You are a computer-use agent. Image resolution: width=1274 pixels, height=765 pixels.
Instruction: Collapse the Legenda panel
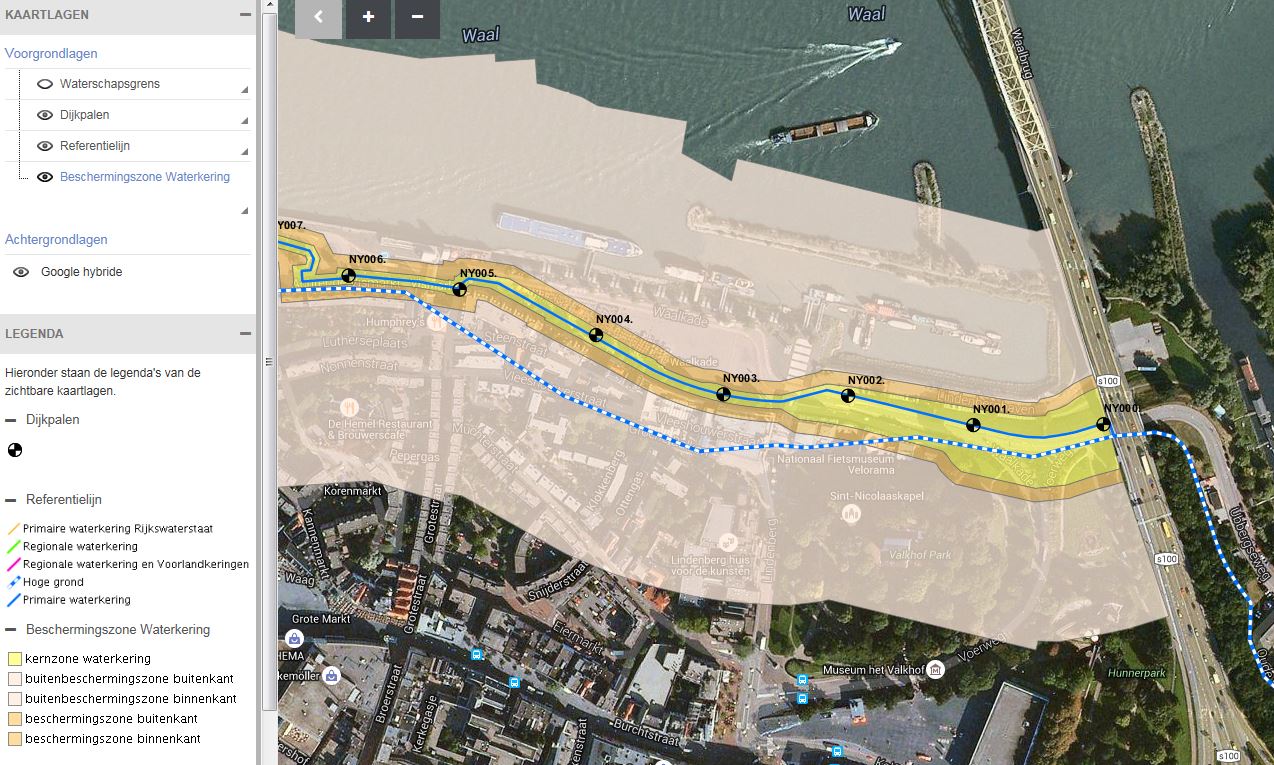pyautogui.click(x=245, y=334)
